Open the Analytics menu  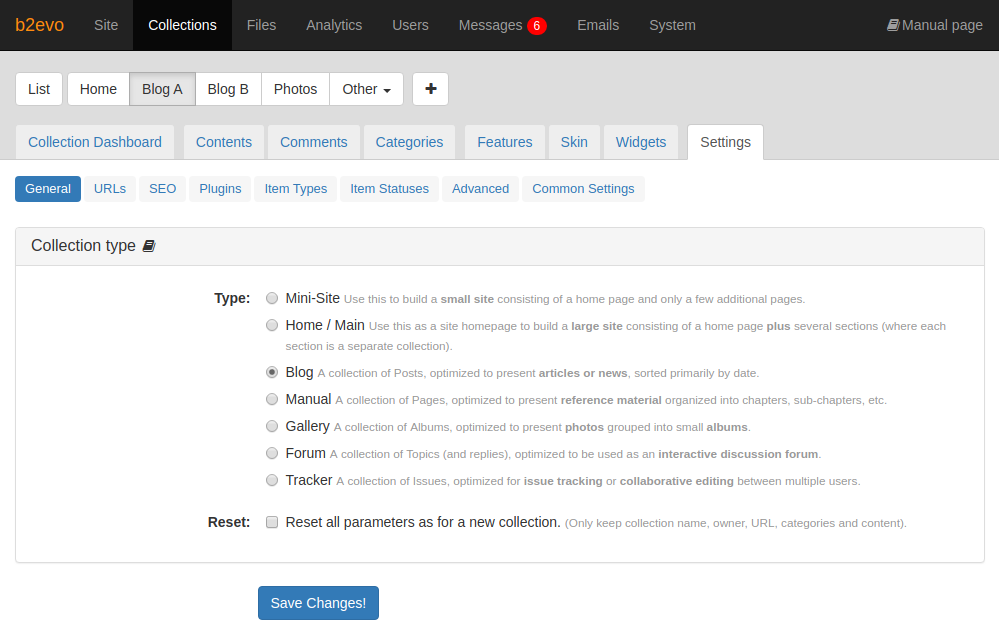pos(334,25)
